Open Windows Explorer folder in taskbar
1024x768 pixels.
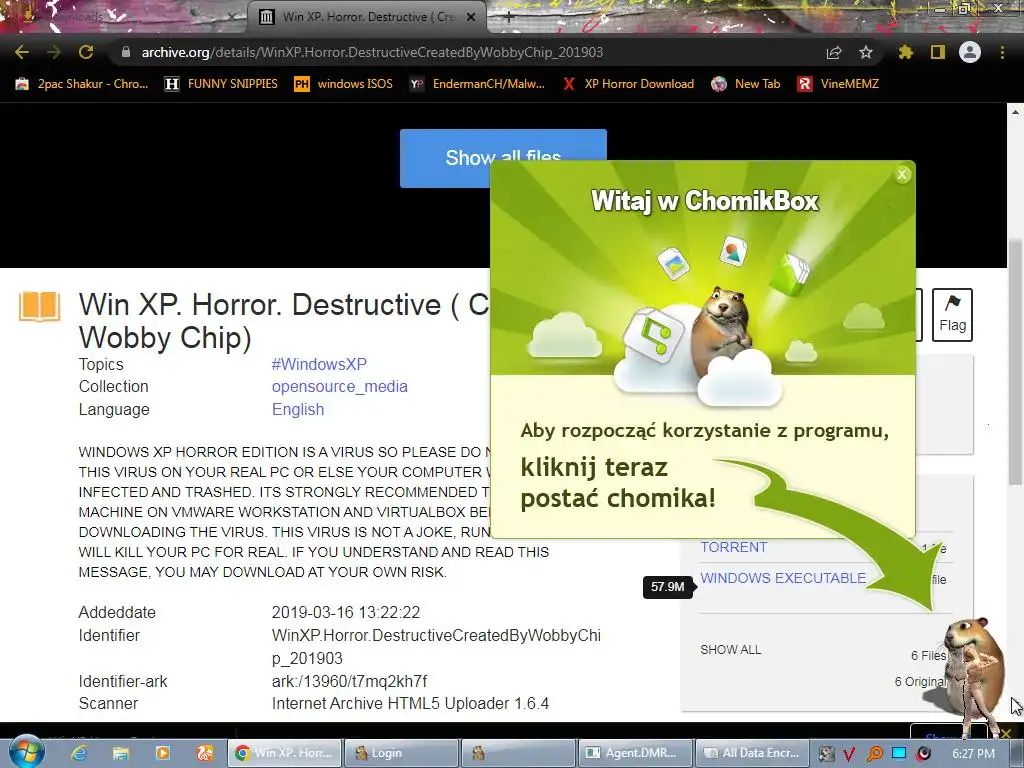(121, 753)
